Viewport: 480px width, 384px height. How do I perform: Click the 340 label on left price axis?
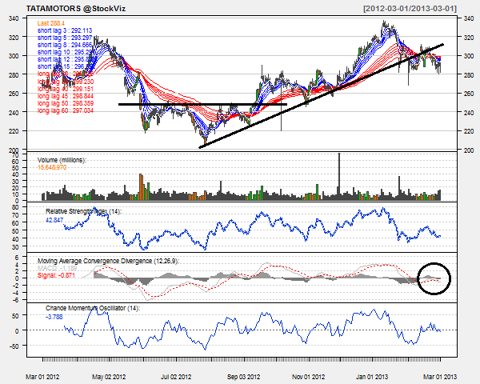[13, 18]
